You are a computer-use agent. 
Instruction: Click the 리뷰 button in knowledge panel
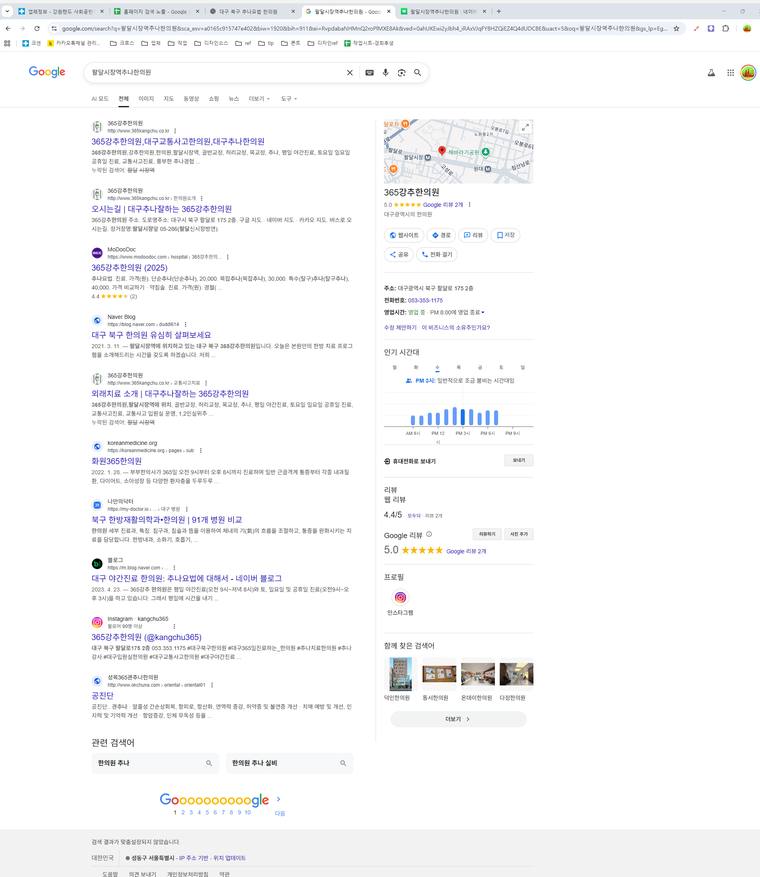point(473,235)
